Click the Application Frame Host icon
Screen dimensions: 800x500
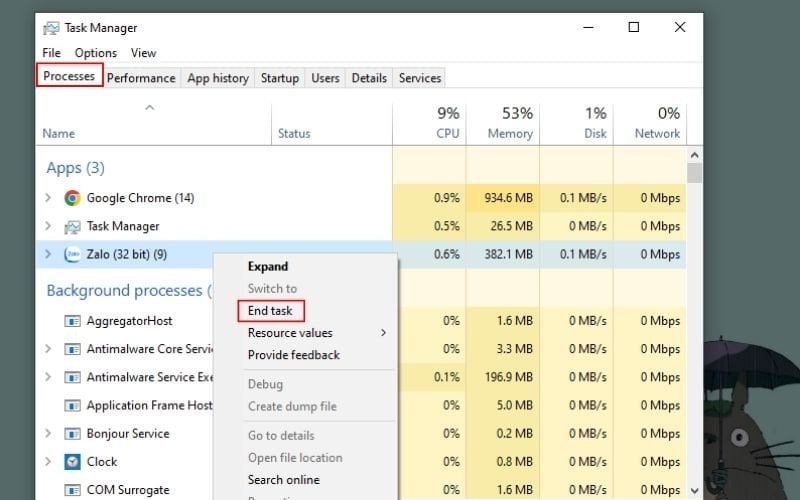[x=72, y=406]
